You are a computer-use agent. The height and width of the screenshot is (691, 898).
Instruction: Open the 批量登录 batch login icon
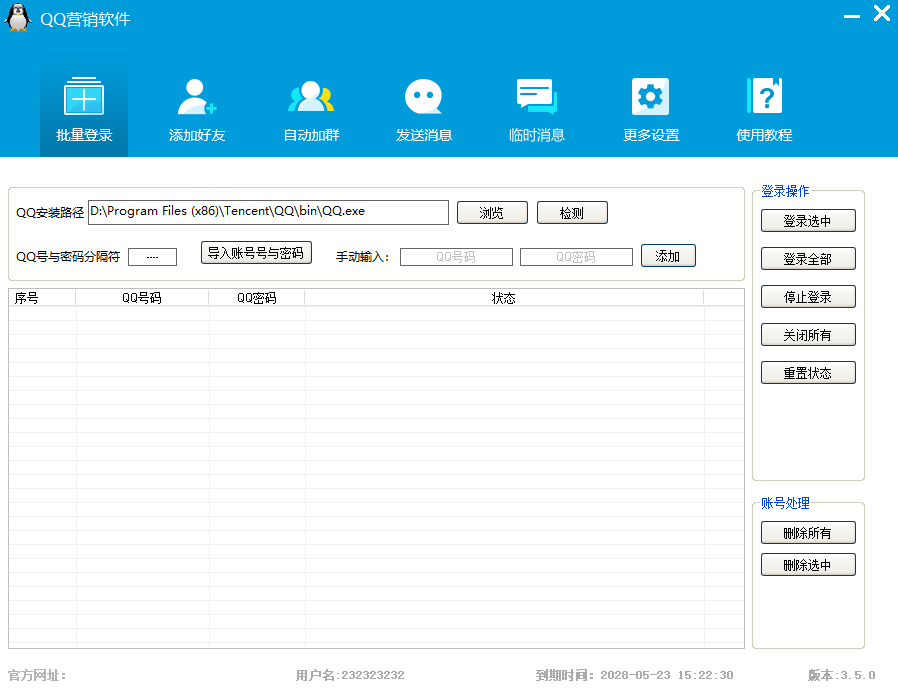(84, 97)
